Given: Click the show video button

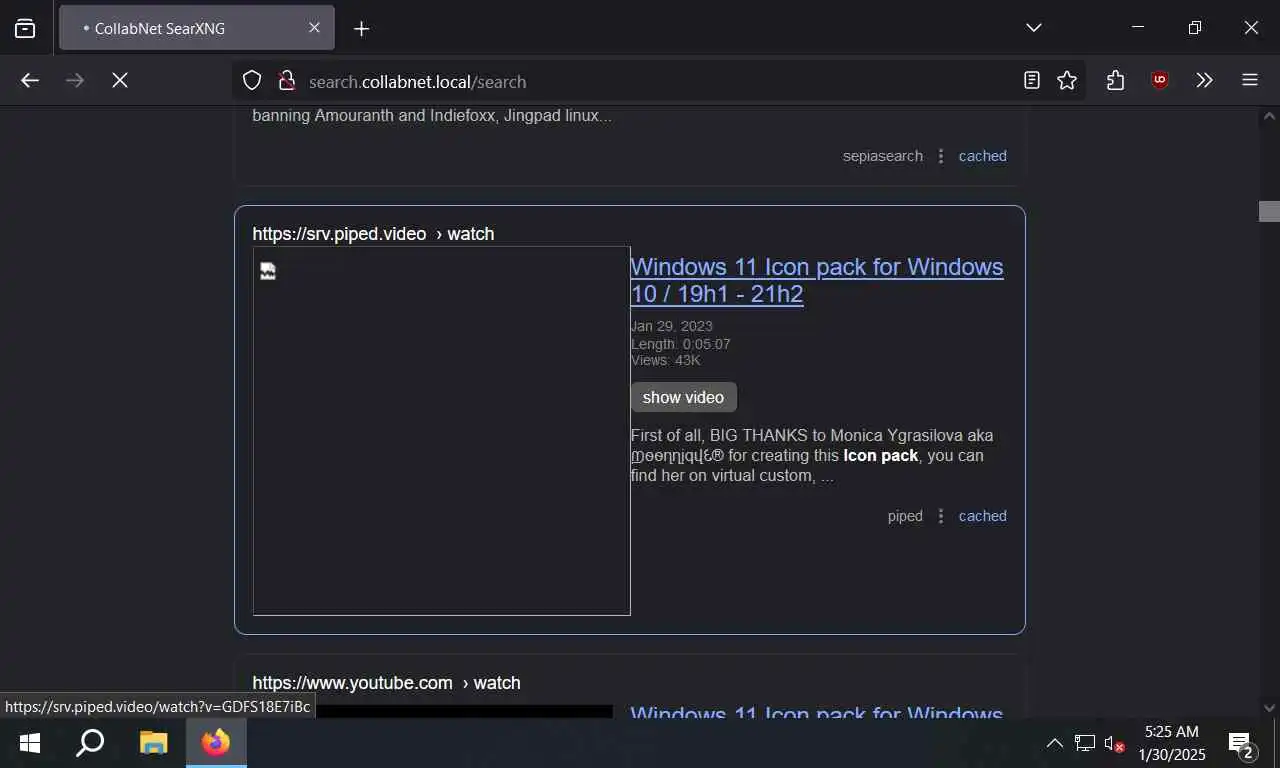Looking at the screenshot, I should (x=684, y=397).
